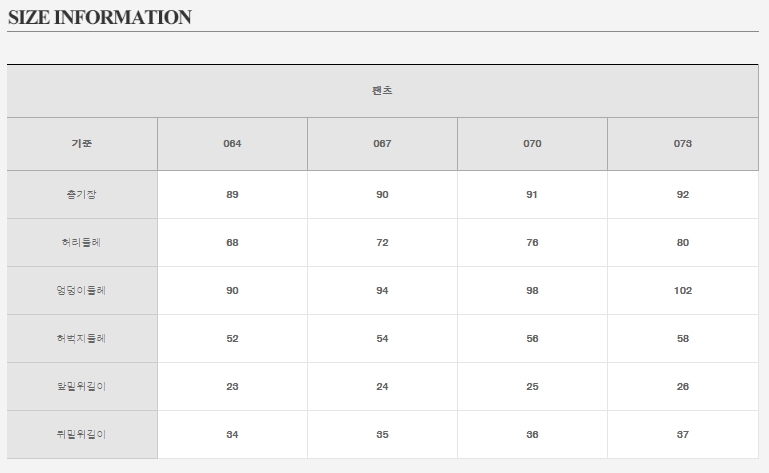Click the 064 size column header

(232, 144)
